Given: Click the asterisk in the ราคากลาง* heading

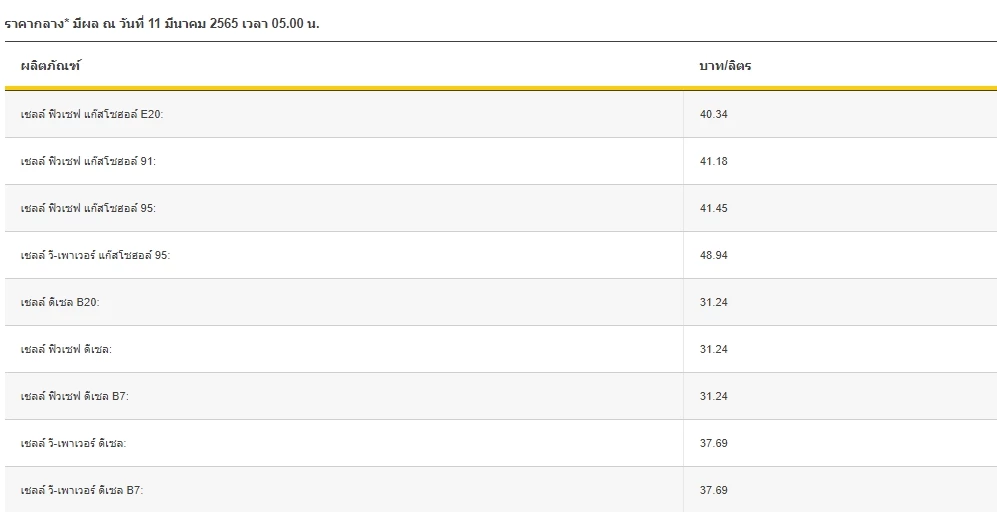Looking at the screenshot, I should [66, 19].
